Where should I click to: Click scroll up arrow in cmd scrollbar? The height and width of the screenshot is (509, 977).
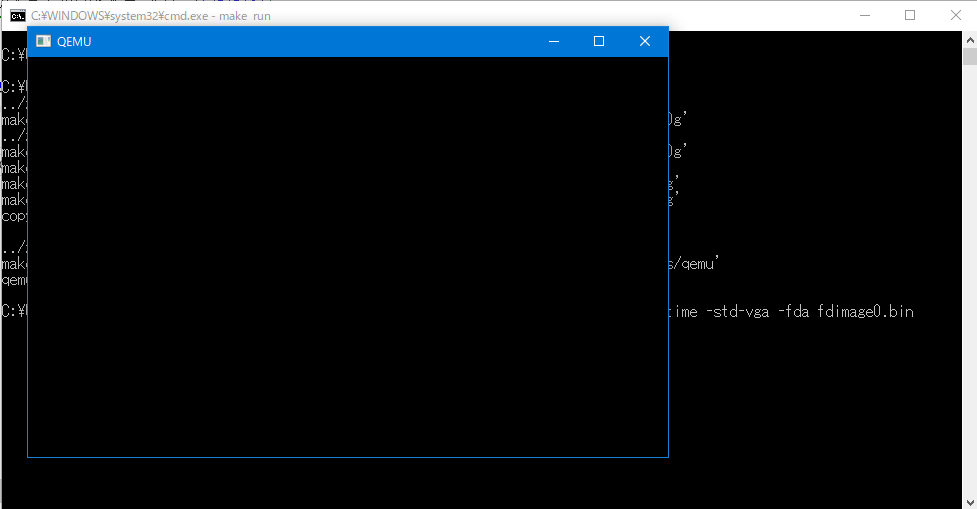pyautogui.click(x=970, y=39)
